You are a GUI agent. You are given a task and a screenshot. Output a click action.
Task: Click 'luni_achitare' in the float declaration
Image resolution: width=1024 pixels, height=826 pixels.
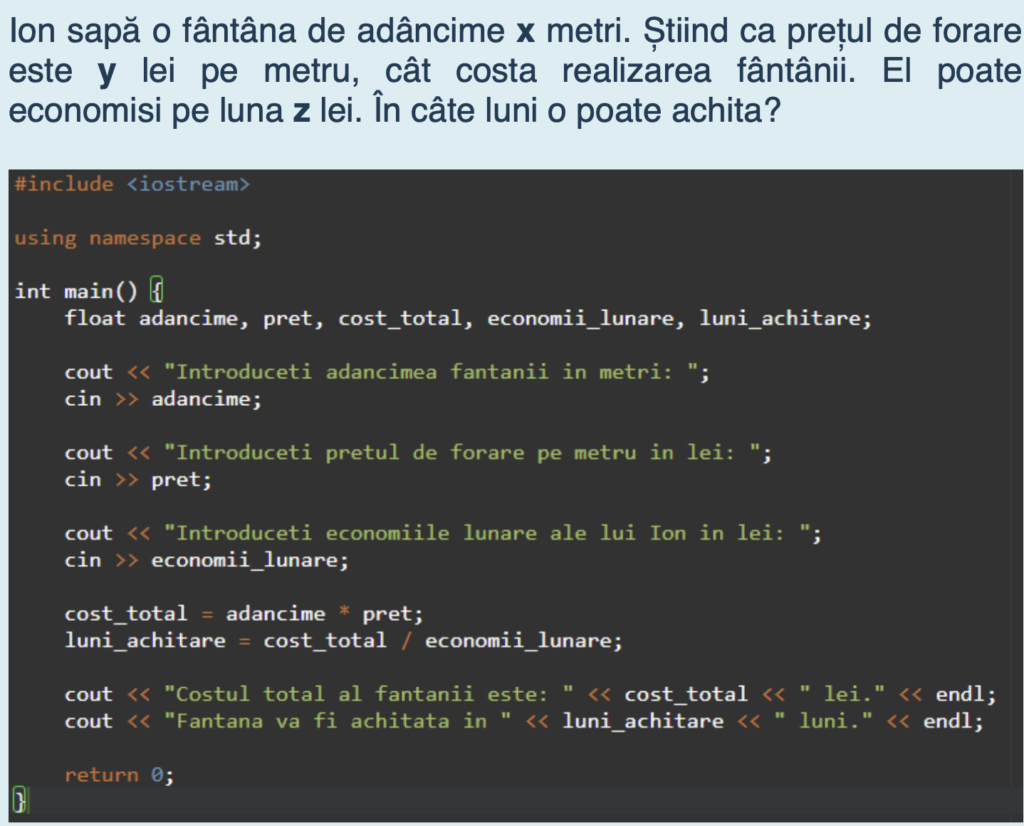click(x=784, y=319)
